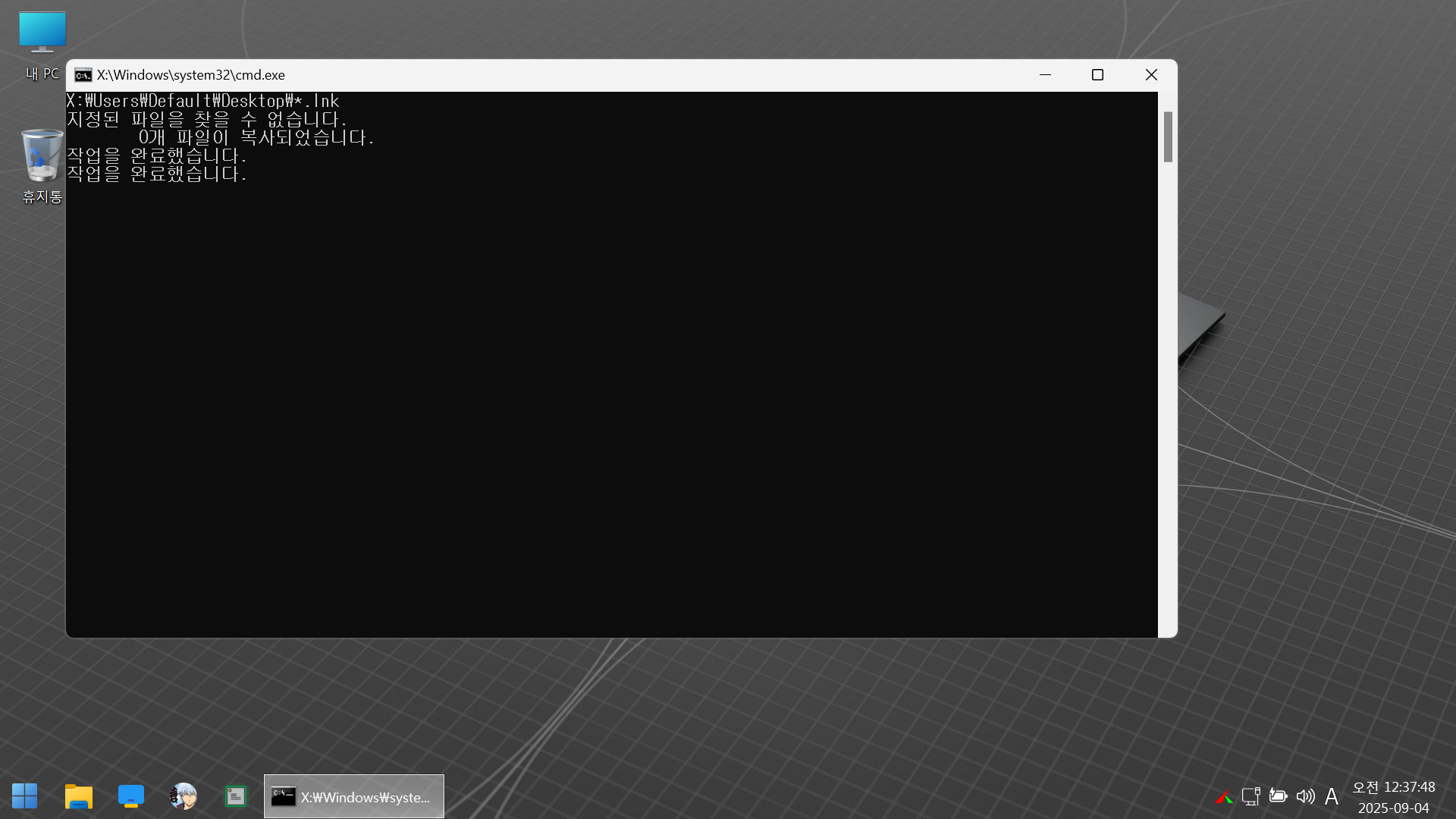Minimize the cmd.exe window

click(1045, 75)
